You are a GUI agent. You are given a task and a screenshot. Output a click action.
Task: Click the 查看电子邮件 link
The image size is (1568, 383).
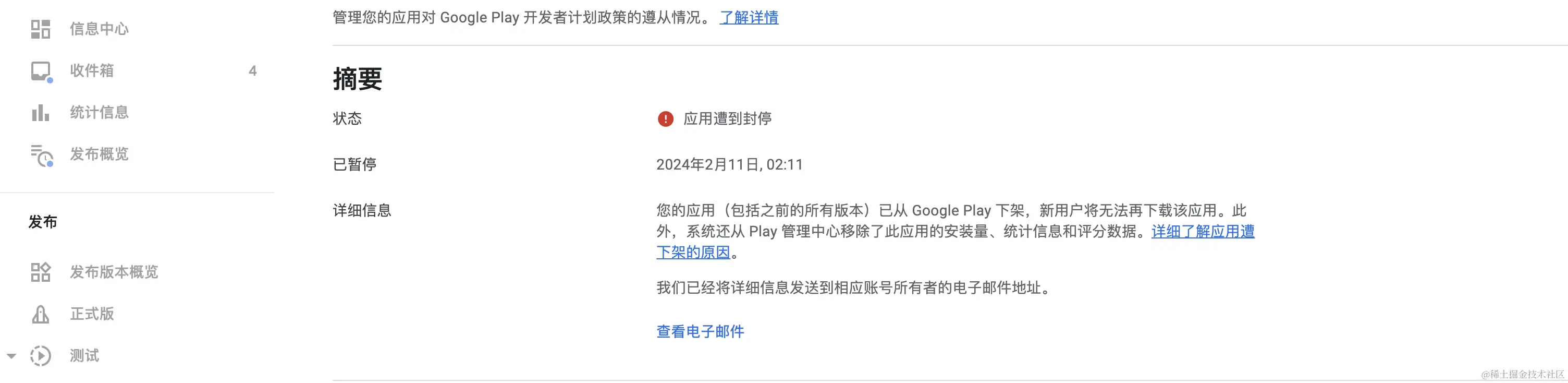(700, 332)
